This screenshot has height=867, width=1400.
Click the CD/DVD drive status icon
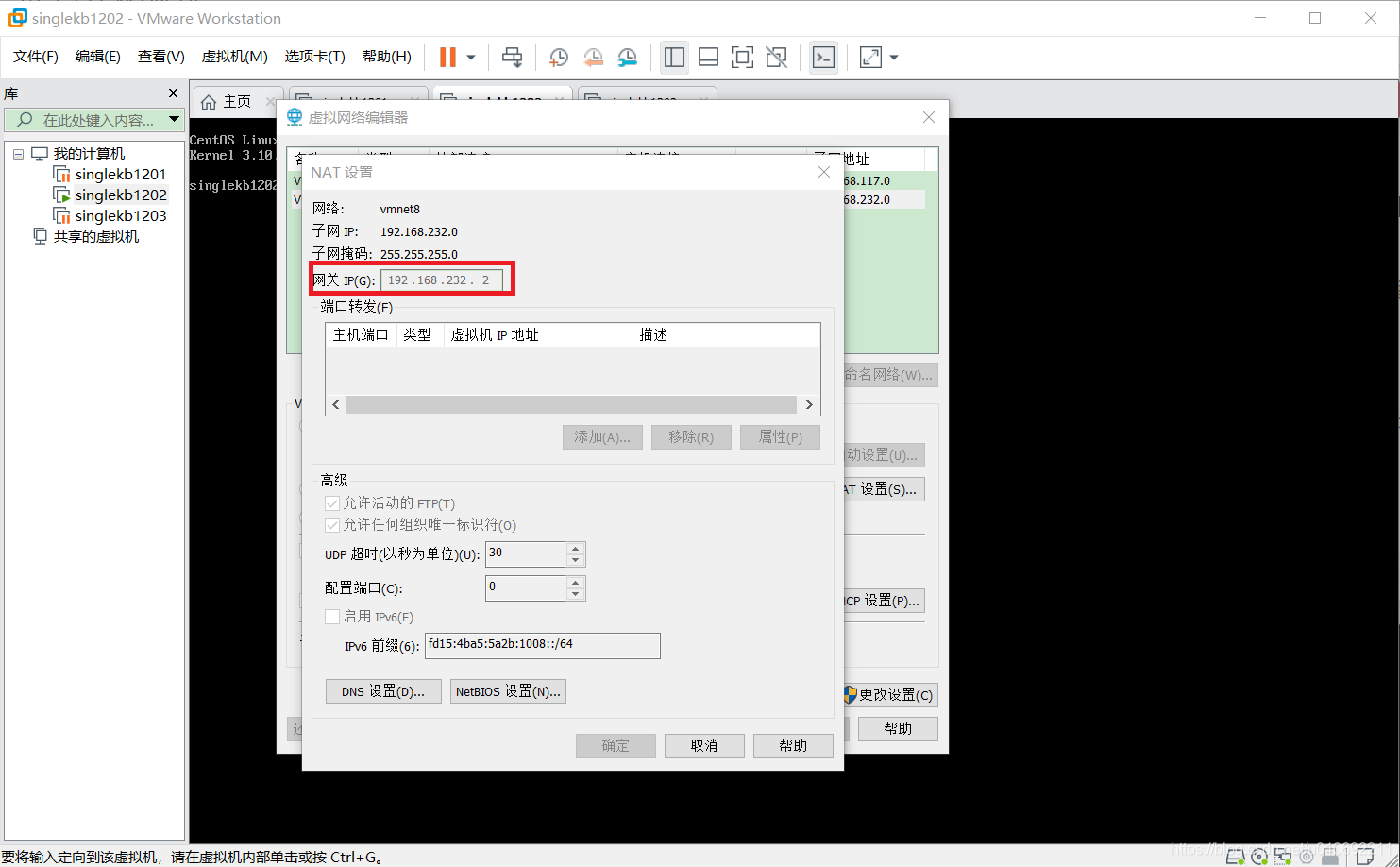coord(1258,857)
